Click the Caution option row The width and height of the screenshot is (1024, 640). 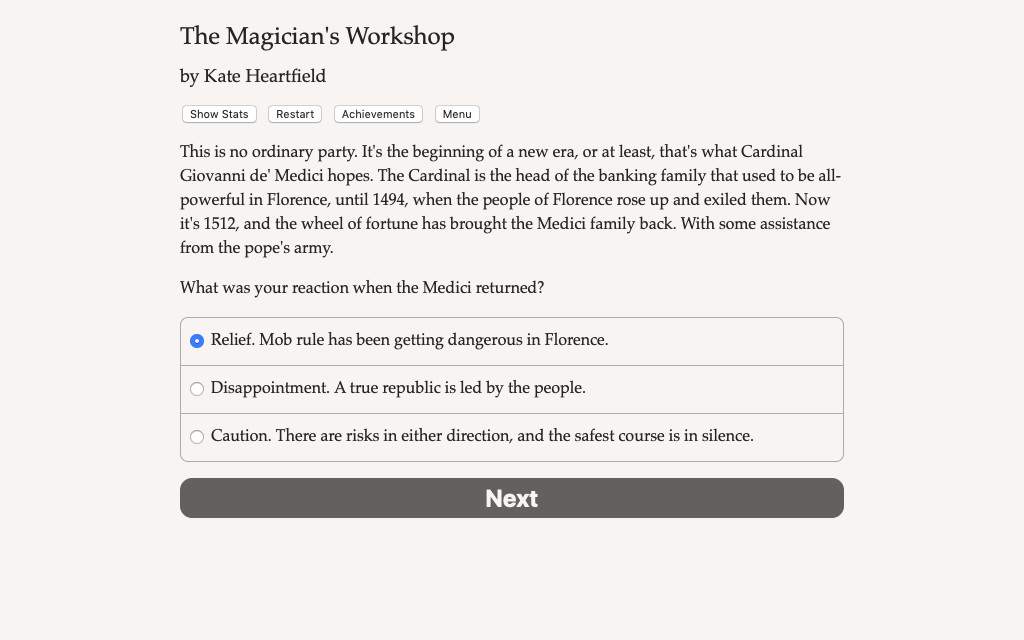pyautogui.click(x=511, y=437)
